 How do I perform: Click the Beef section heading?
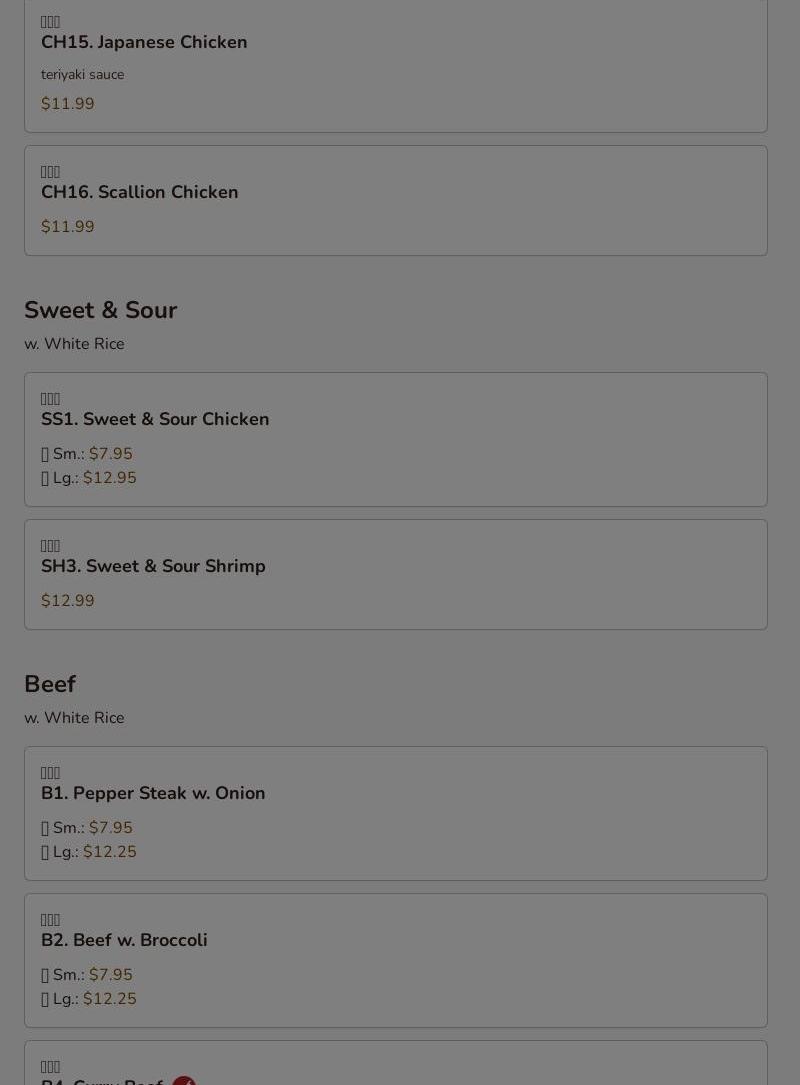pyautogui.click(x=50, y=684)
